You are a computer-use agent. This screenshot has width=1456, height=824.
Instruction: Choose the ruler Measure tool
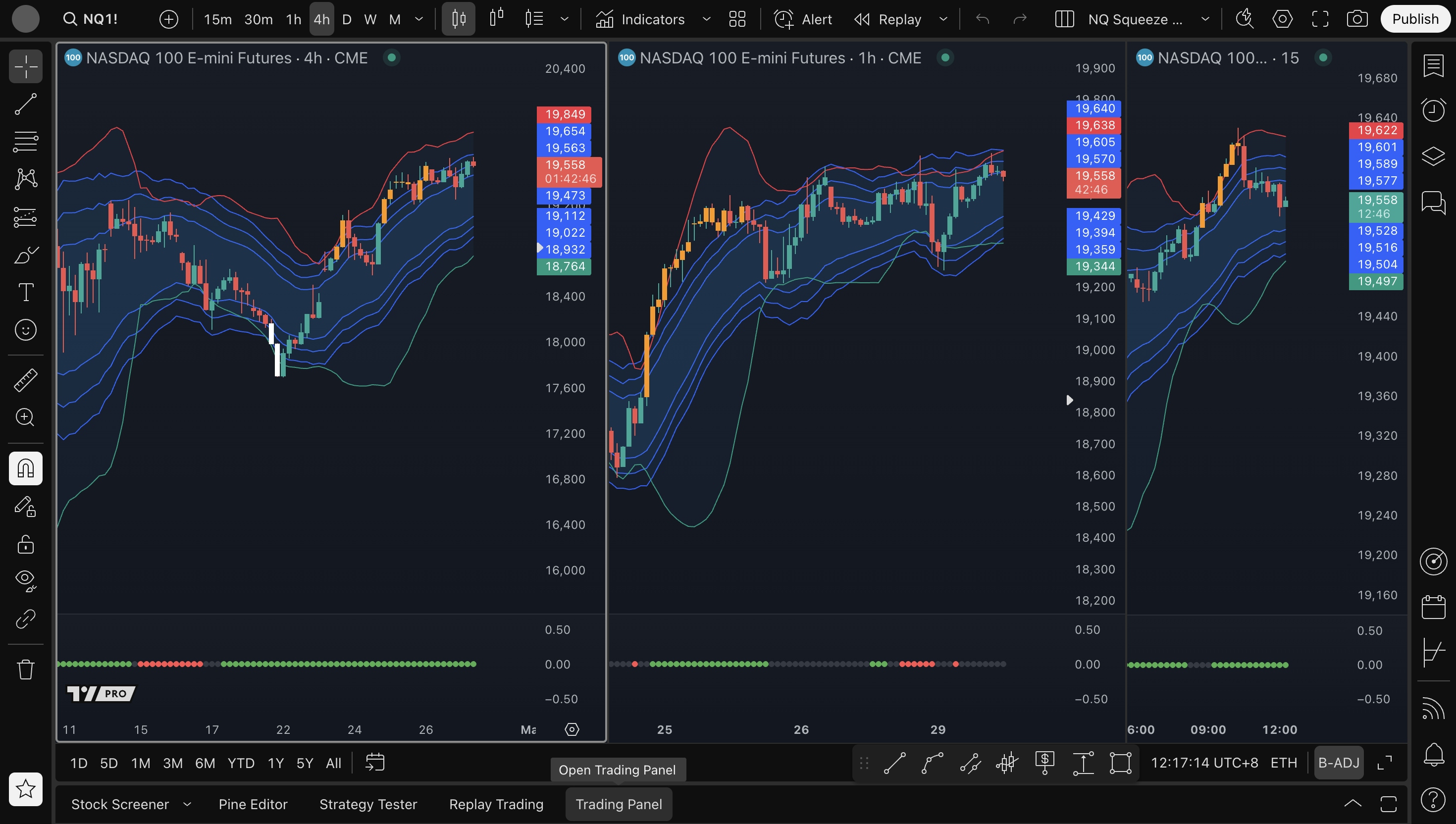click(25, 380)
